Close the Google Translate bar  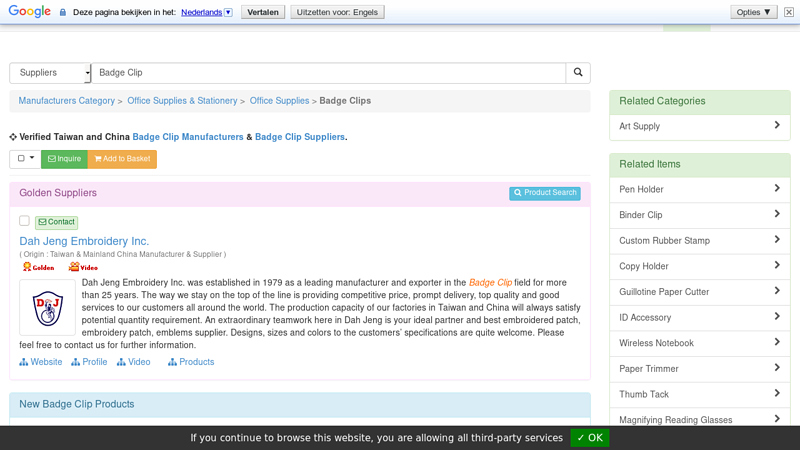[789, 12]
